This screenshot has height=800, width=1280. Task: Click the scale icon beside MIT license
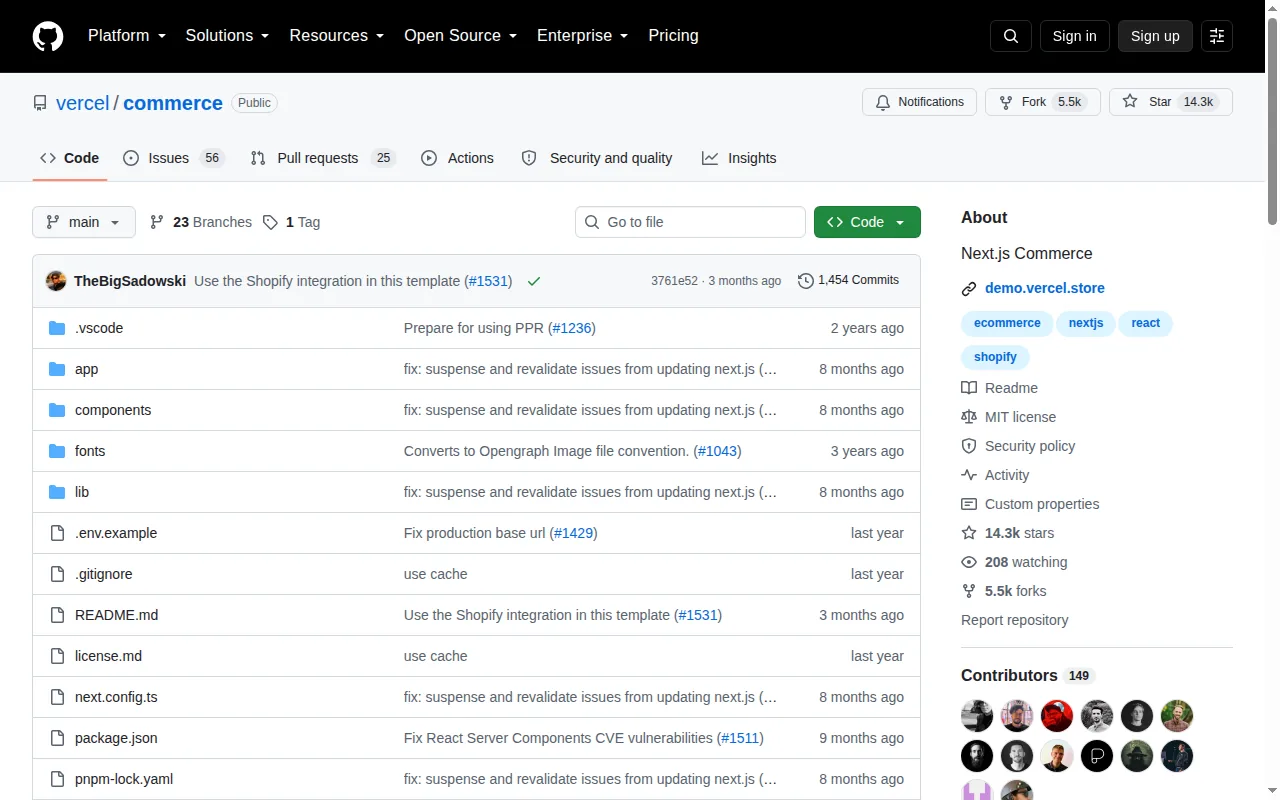click(x=969, y=417)
